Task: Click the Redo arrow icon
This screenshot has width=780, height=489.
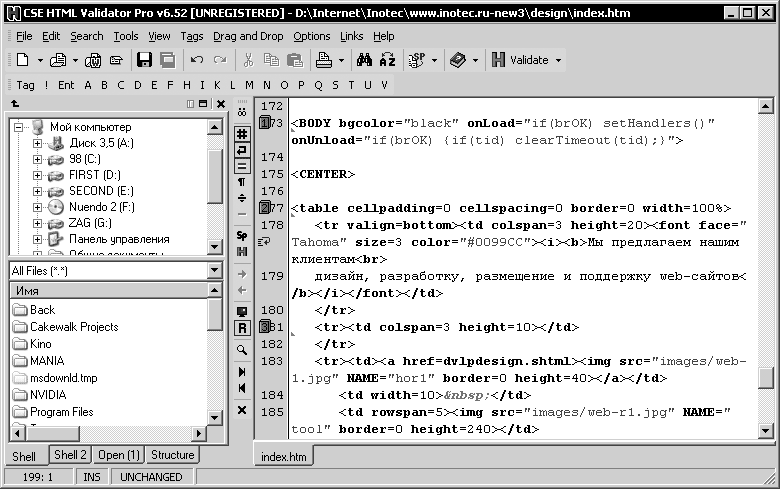Action: click(220, 60)
